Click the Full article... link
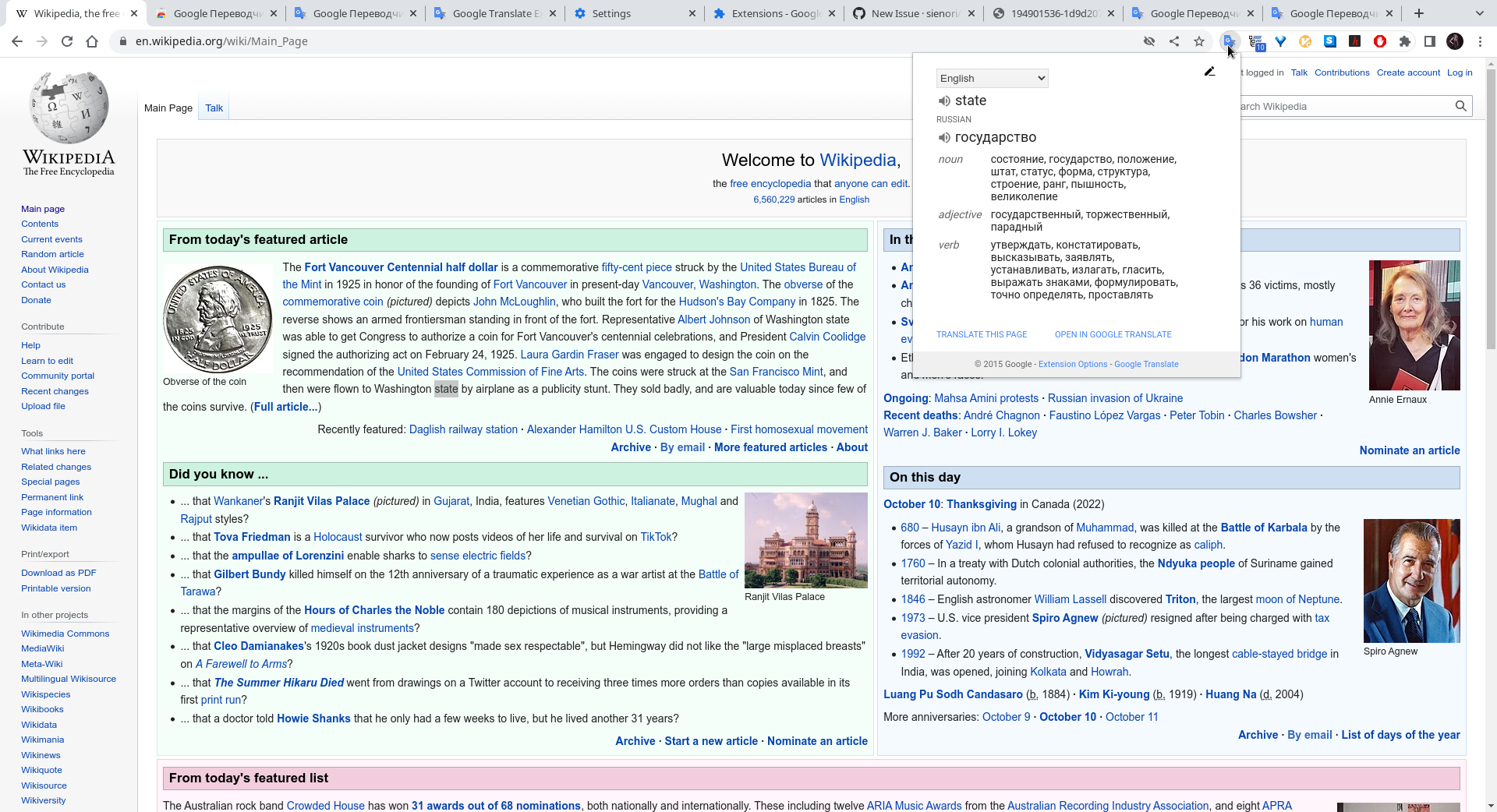The image size is (1497, 812). 285,407
